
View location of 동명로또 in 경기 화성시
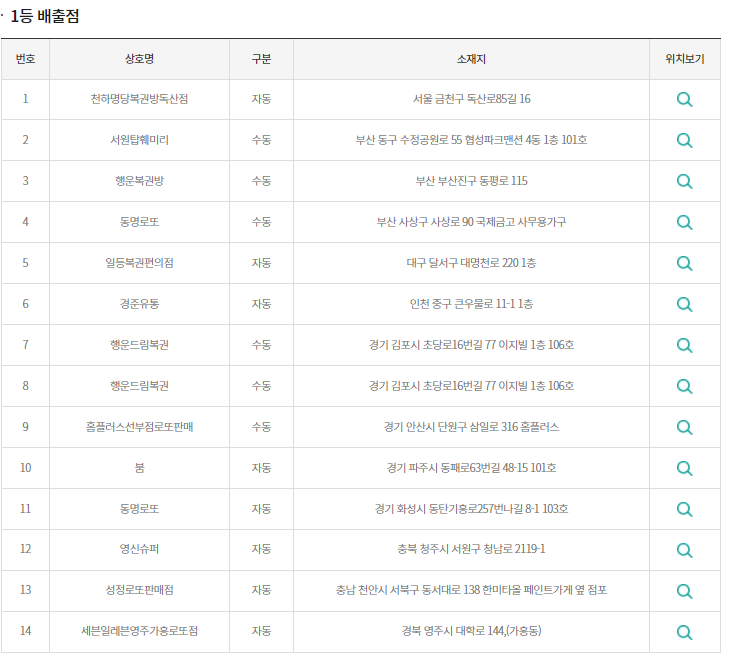point(684,509)
